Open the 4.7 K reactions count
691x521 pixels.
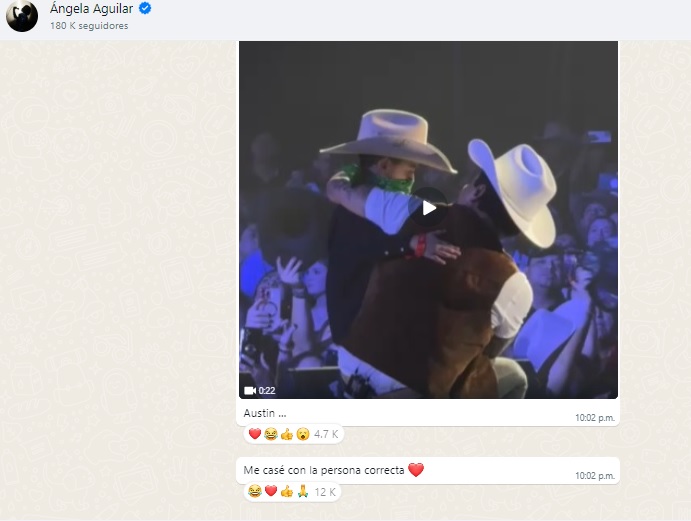coord(326,434)
